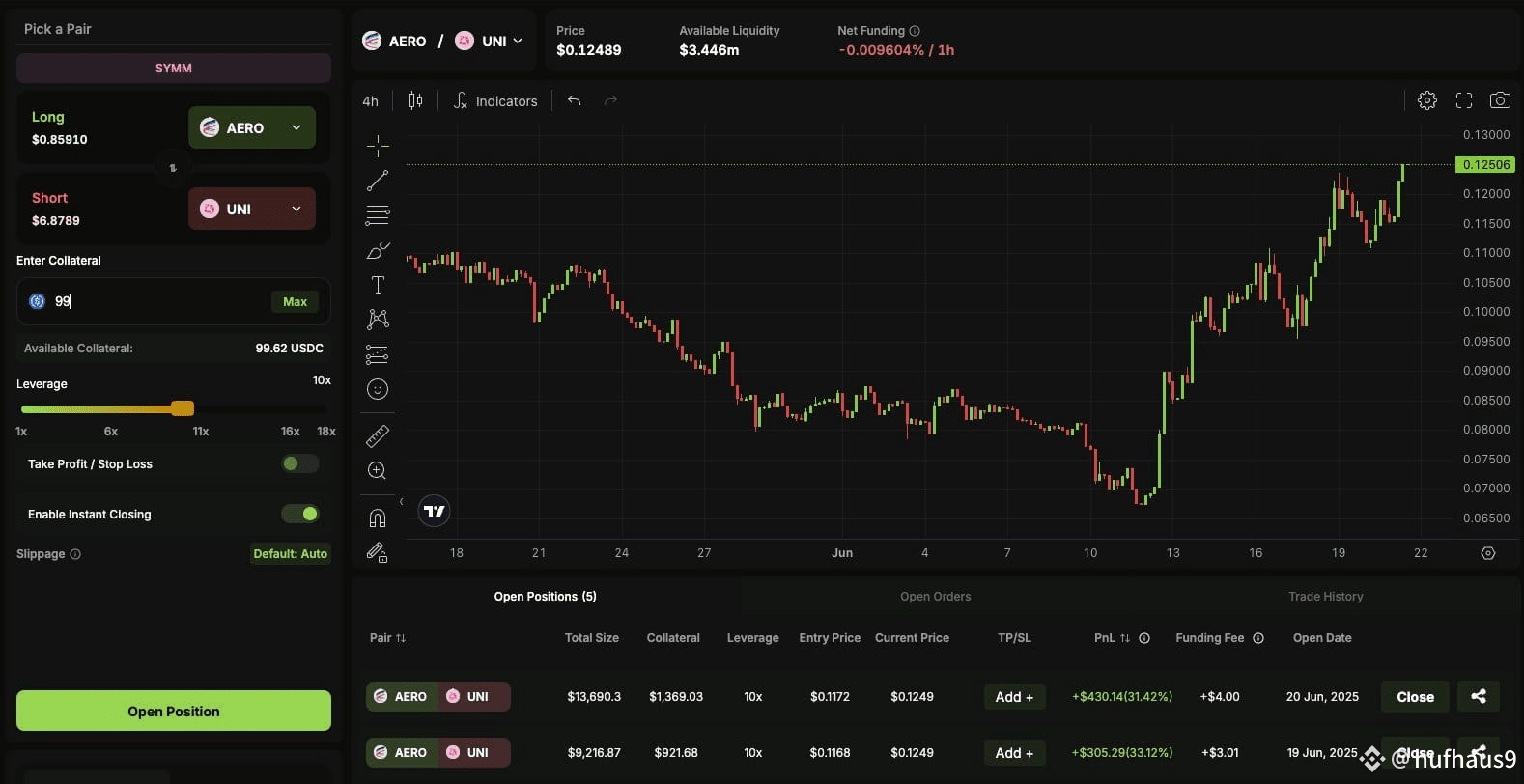Set leverage at 16x mark
The image size is (1524, 784).
point(290,432)
